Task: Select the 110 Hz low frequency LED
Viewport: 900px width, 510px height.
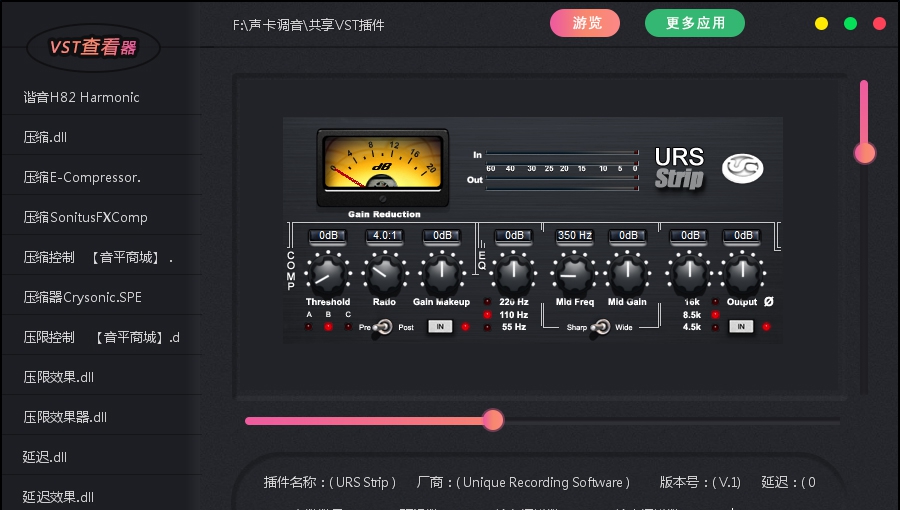Action: tap(487, 314)
